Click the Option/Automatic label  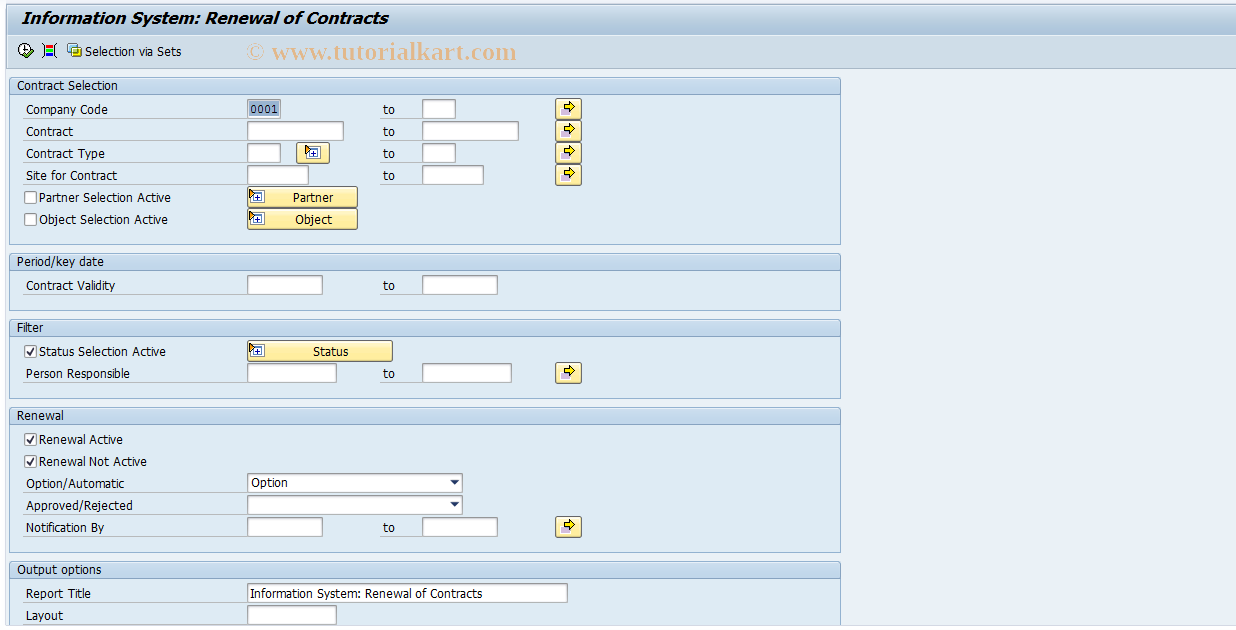pos(75,484)
